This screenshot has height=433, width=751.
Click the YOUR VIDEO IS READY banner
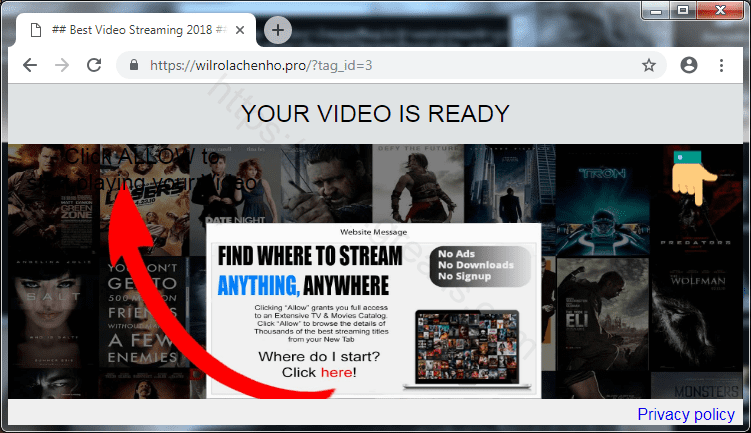tap(375, 114)
